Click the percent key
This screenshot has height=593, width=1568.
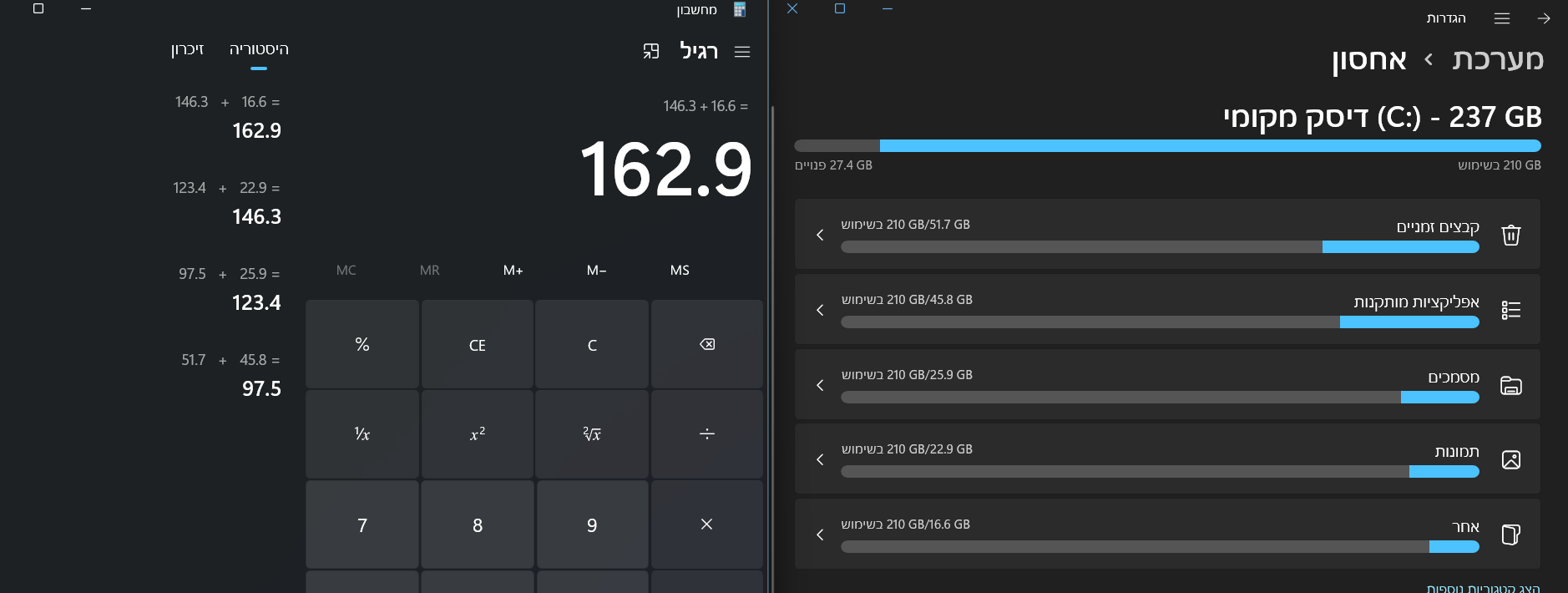click(x=362, y=344)
